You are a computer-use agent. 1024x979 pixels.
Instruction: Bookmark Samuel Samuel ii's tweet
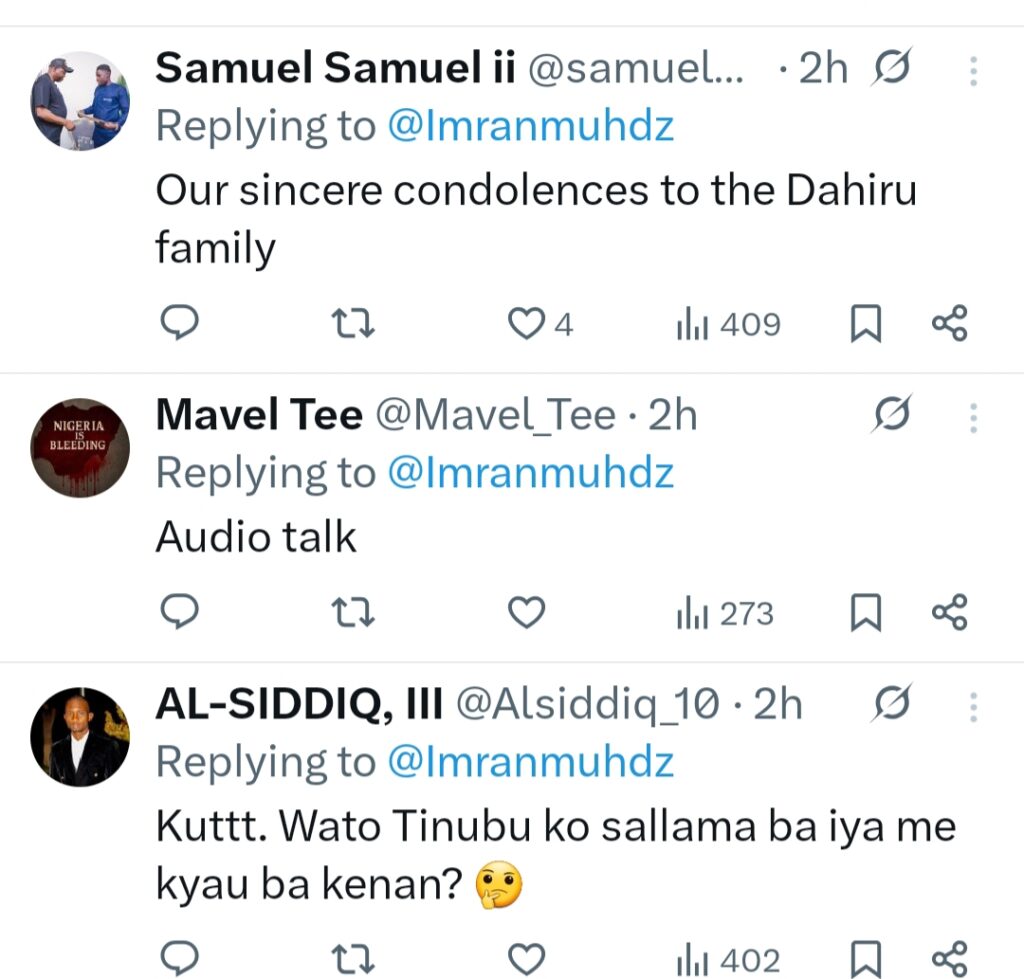point(865,324)
